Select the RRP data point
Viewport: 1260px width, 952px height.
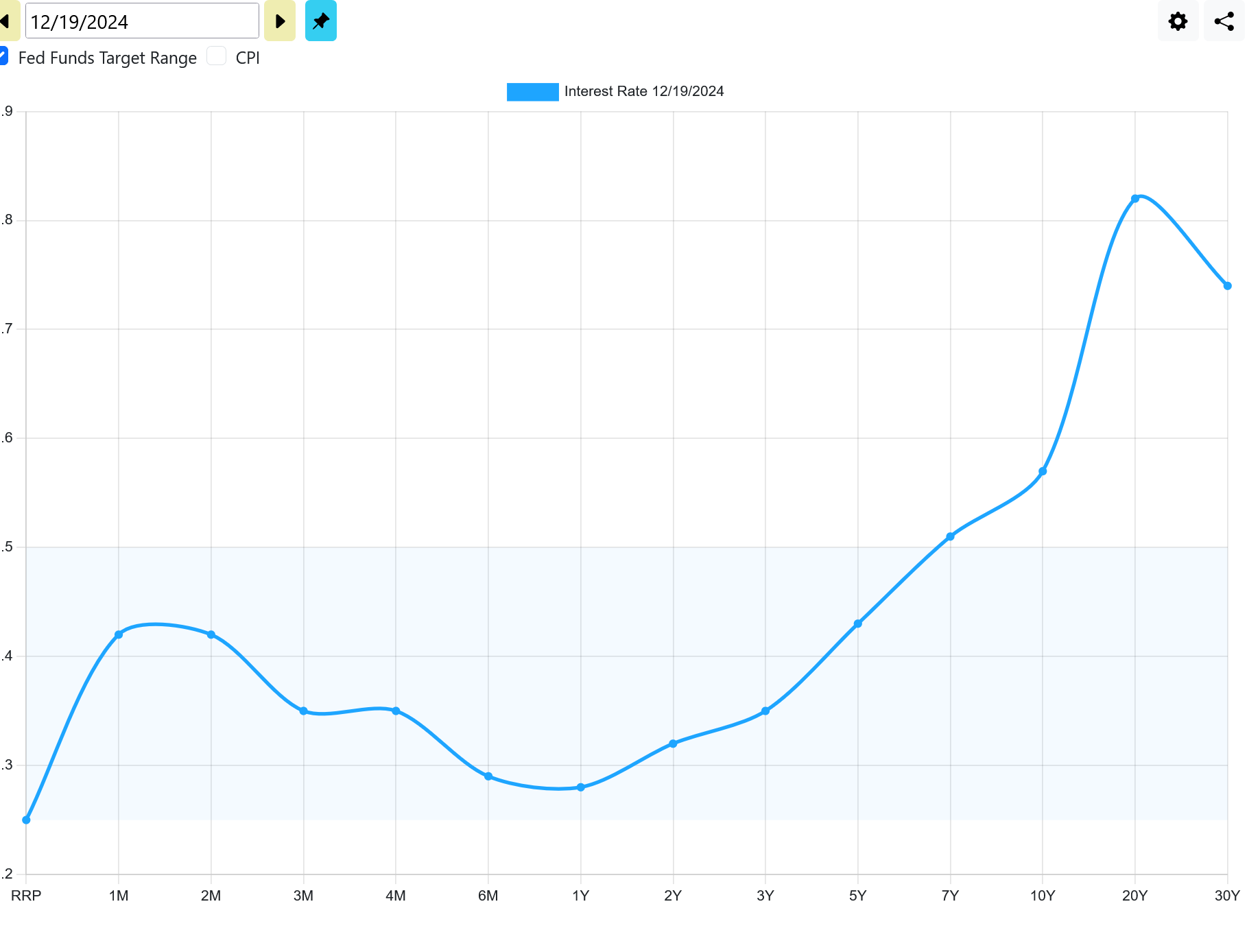click(26, 820)
